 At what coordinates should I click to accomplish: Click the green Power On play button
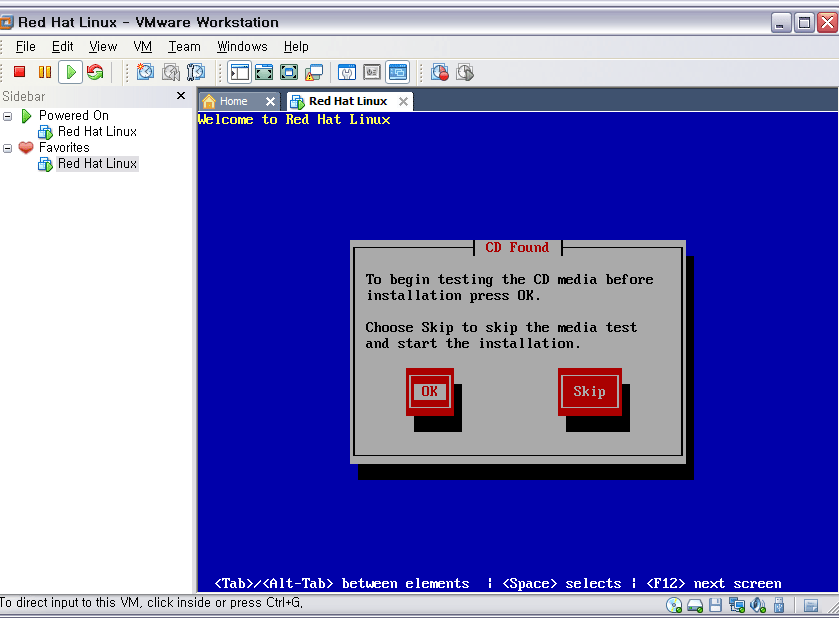[x=71, y=72]
